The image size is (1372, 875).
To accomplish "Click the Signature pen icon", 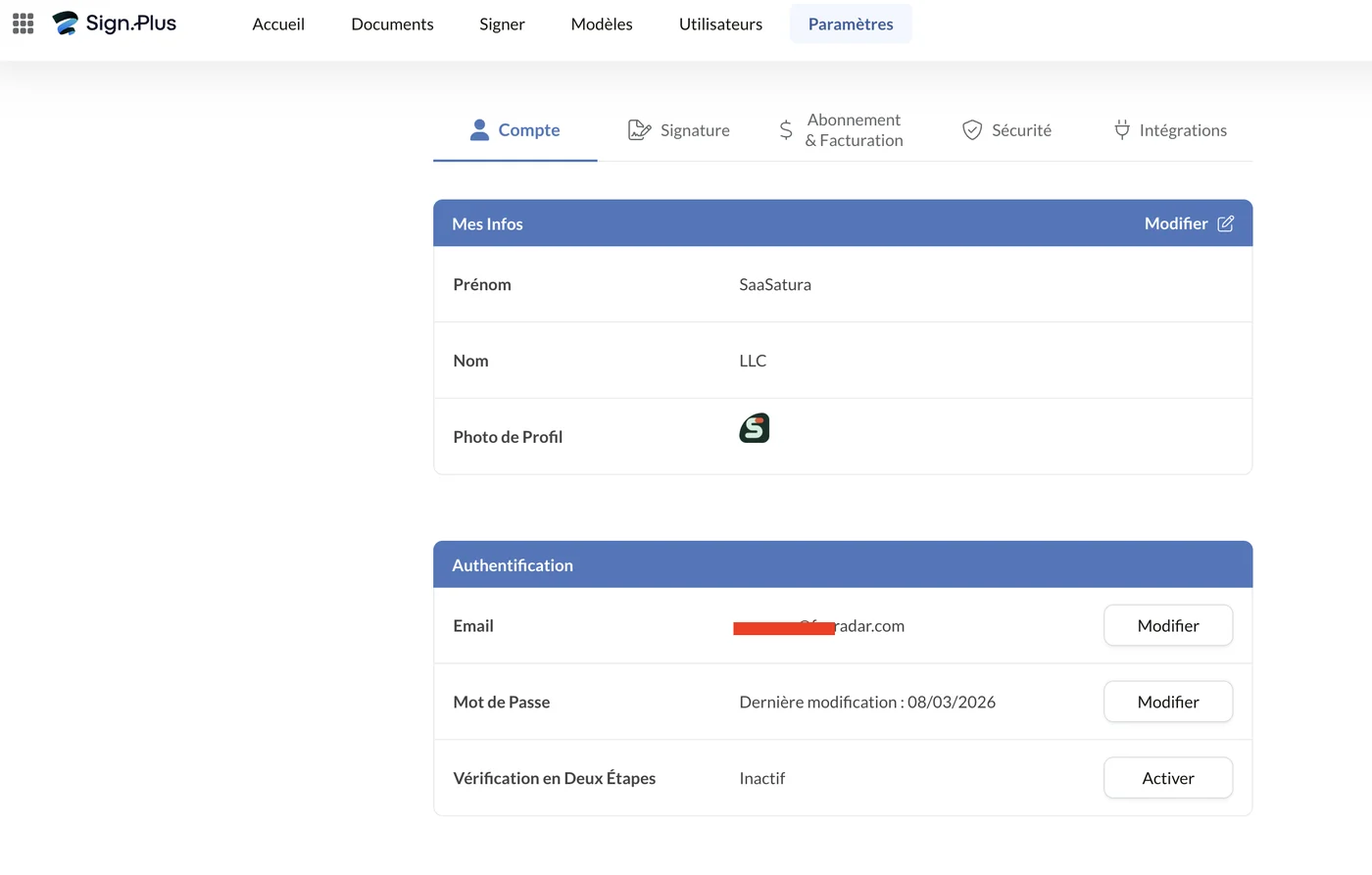I will pyautogui.click(x=639, y=130).
